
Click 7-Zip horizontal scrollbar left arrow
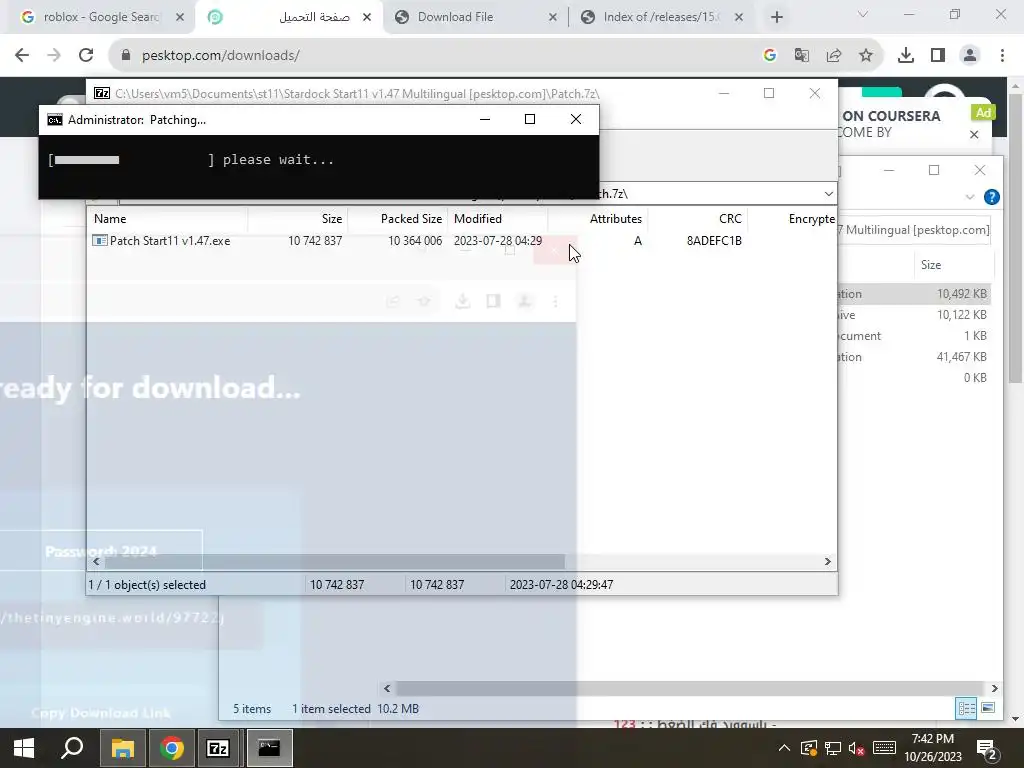tap(96, 562)
